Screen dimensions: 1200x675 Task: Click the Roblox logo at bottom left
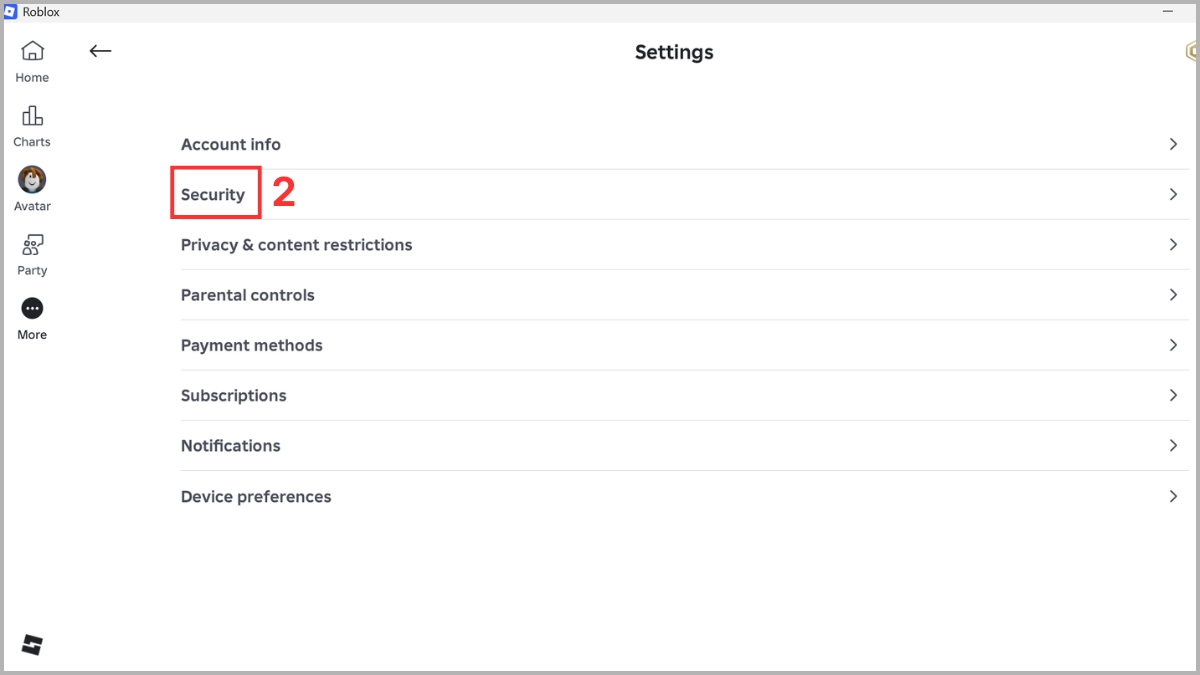pyautogui.click(x=32, y=645)
